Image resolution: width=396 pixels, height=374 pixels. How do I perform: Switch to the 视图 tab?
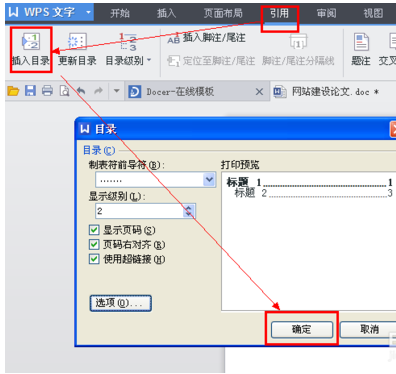pos(373,13)
